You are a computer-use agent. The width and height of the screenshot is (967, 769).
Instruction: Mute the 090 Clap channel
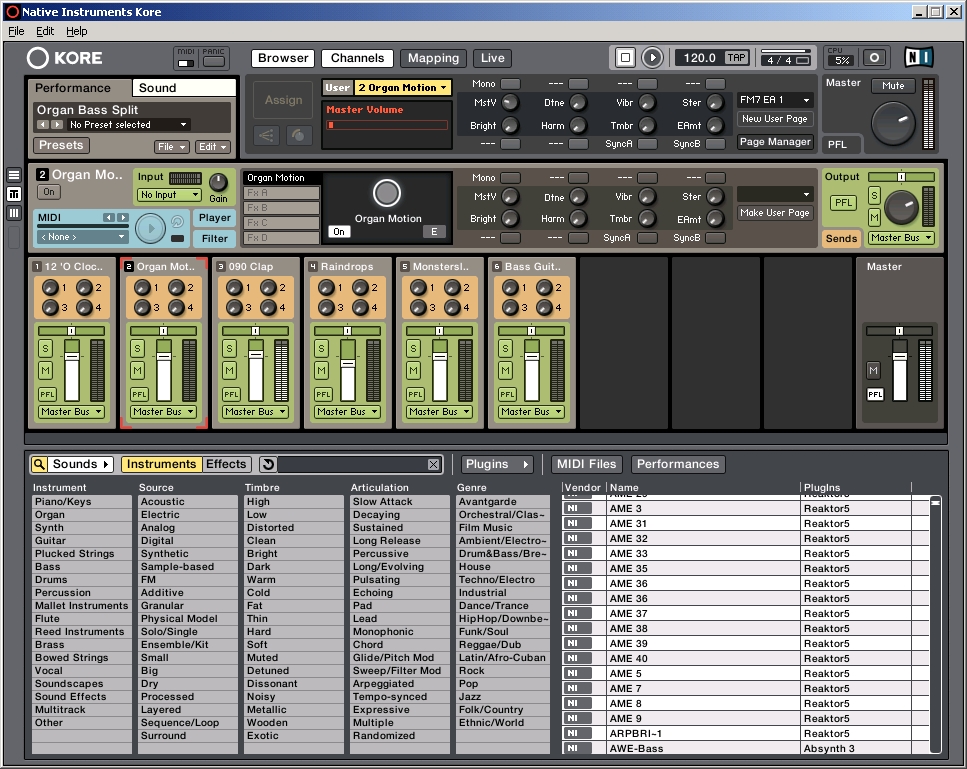229,371
